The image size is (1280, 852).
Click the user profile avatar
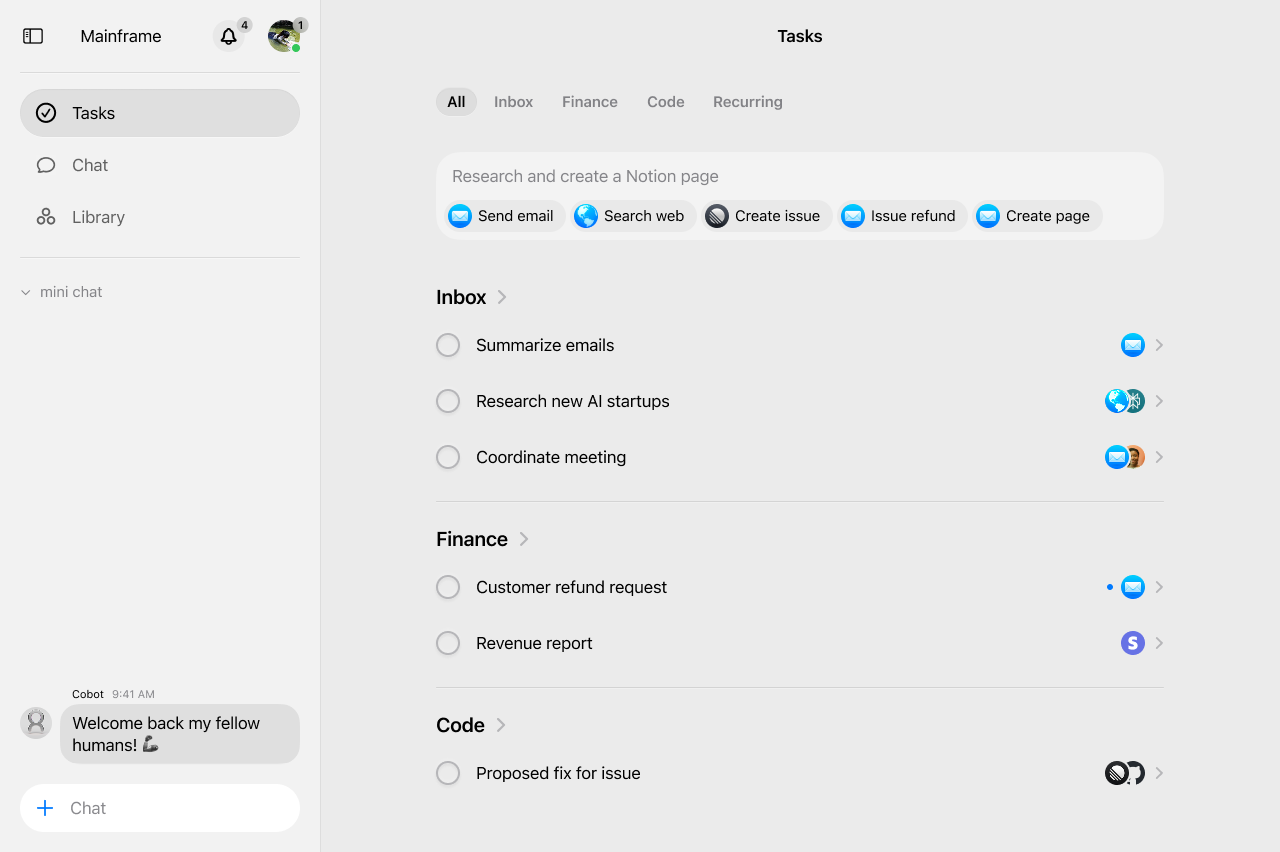(284, 37)
